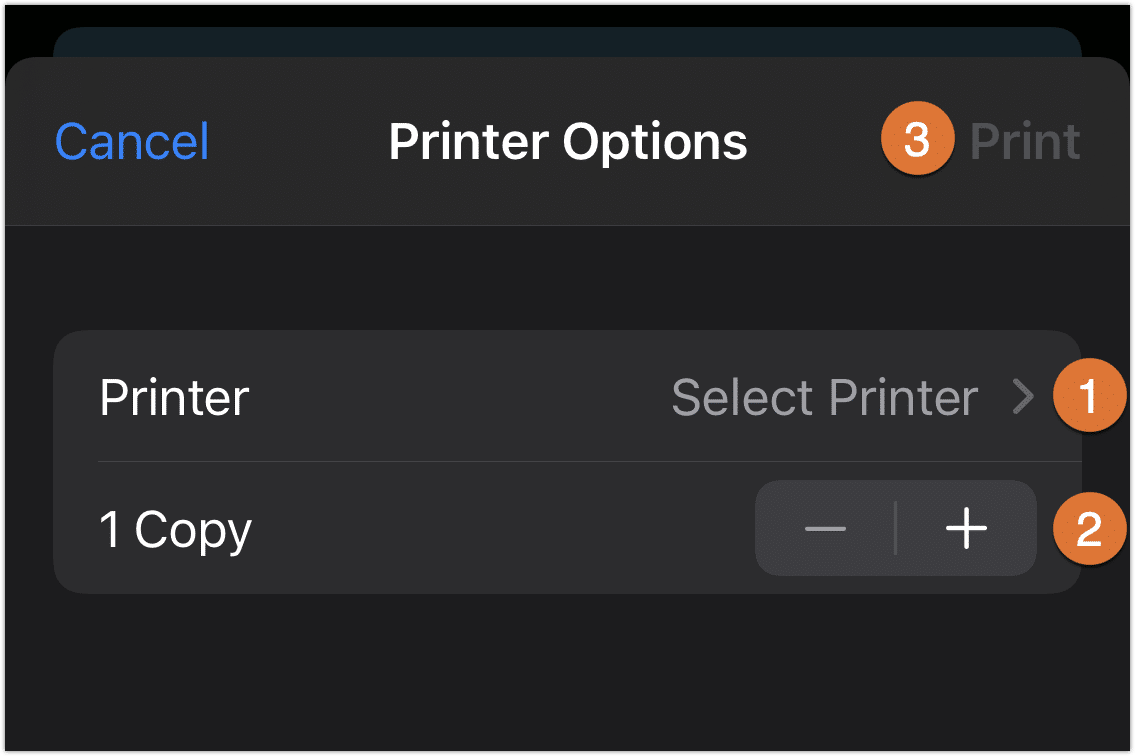This screenshot has width=1135, height=756.
Task: Click the orange badge numbered 3
Action: tap(917, 138)
